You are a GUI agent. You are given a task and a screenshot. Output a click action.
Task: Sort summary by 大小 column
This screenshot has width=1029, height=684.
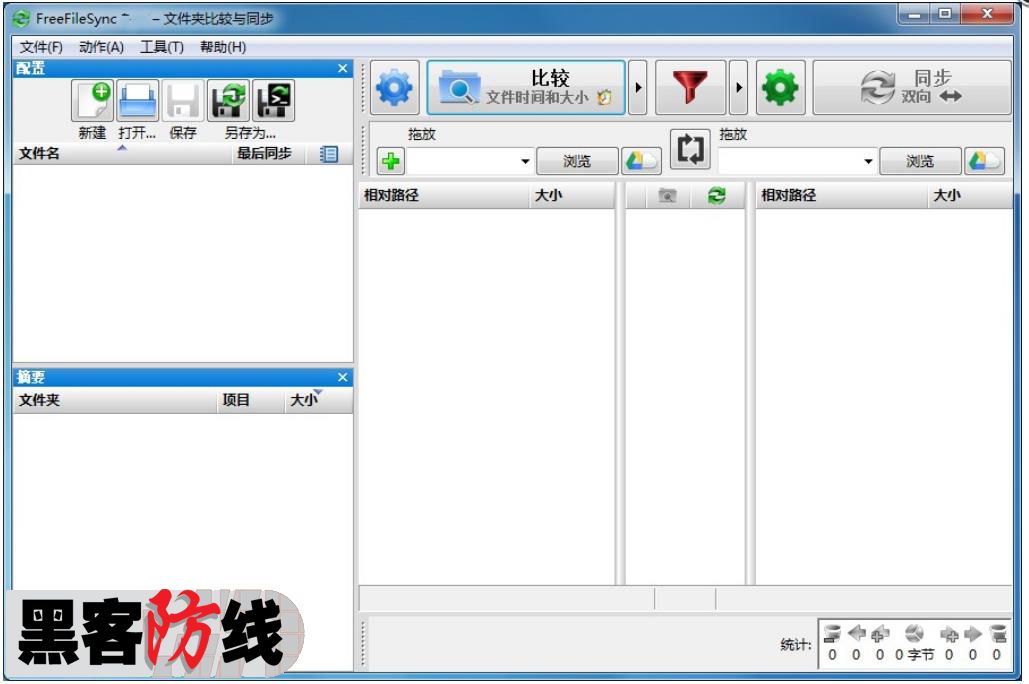(x=318, y=400)
